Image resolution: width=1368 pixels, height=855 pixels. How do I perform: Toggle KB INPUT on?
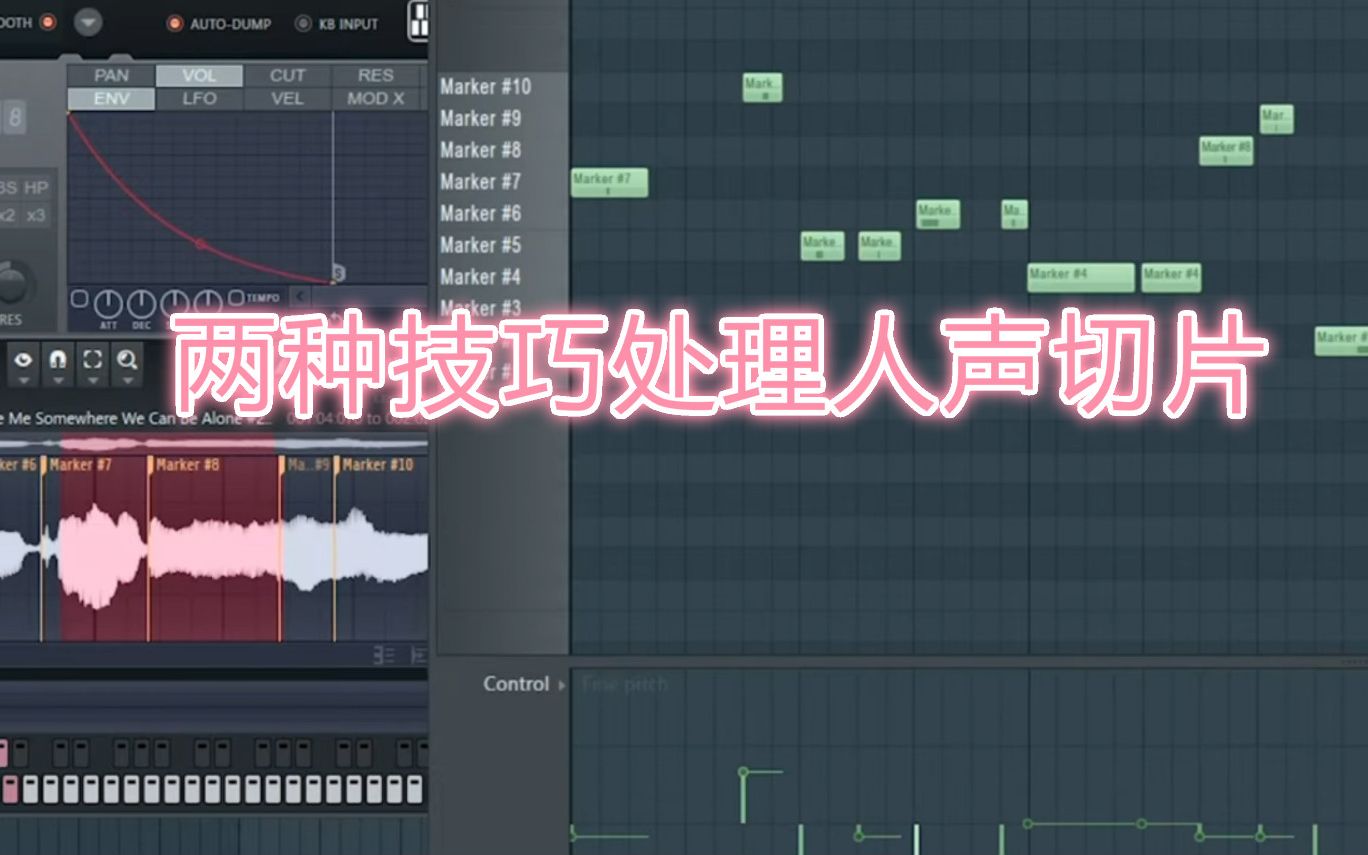pyautogui.click(x=301, y=24)
